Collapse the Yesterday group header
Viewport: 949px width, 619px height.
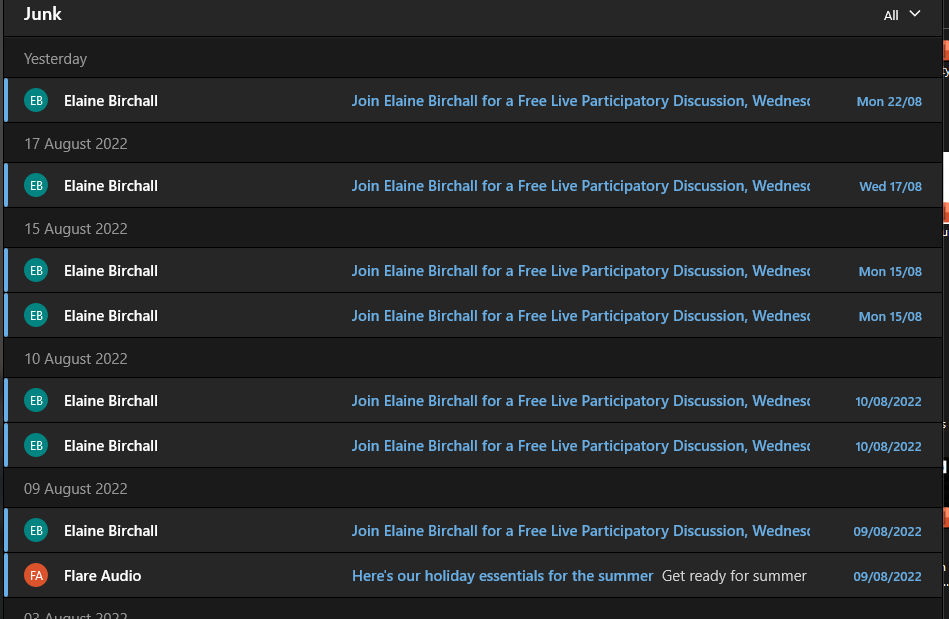point(56,59)
